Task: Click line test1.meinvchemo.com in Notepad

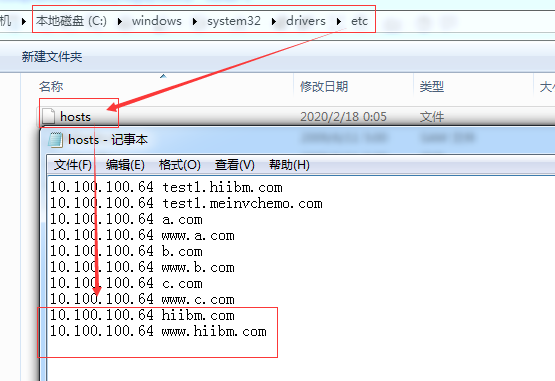Action: pyautogui.click(x=186, y=203)
